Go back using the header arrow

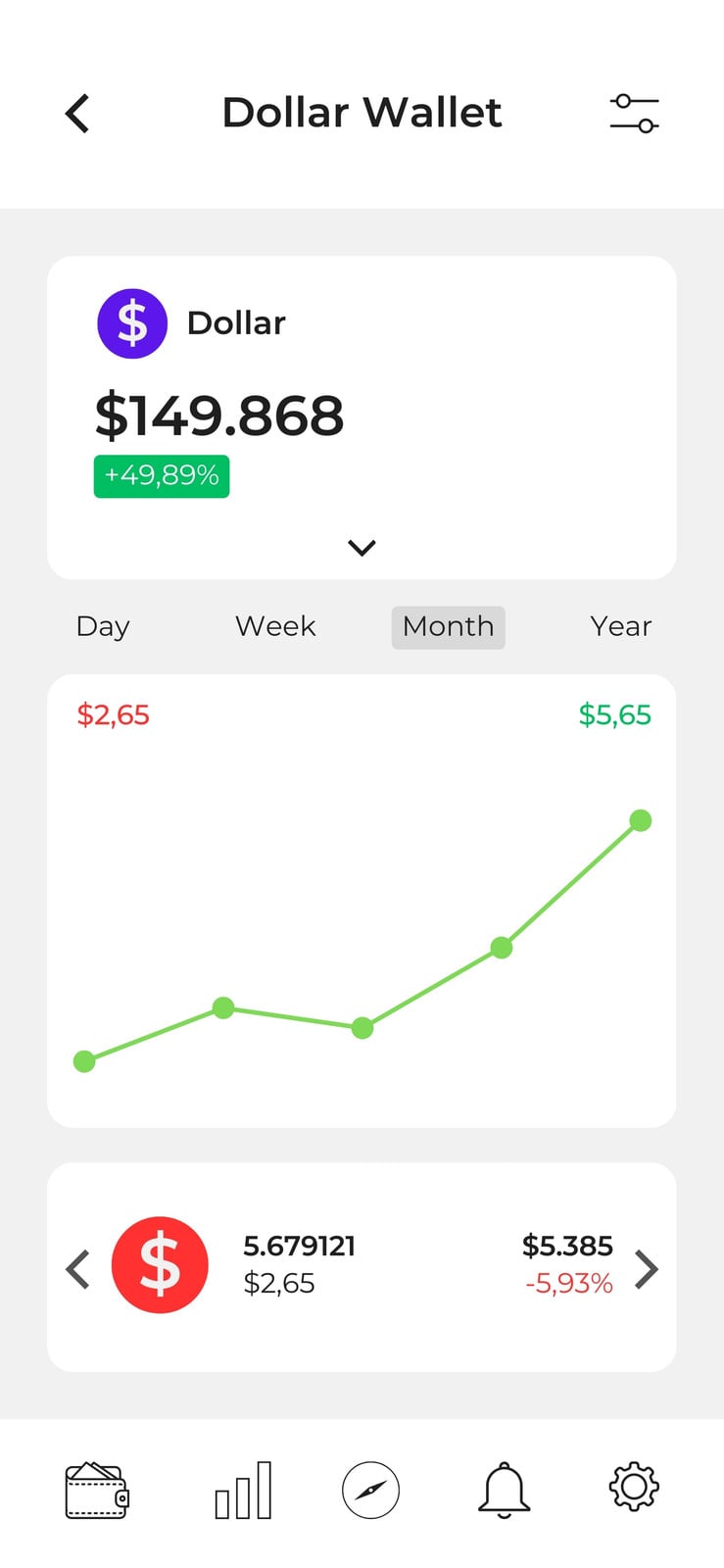[77, 114]
